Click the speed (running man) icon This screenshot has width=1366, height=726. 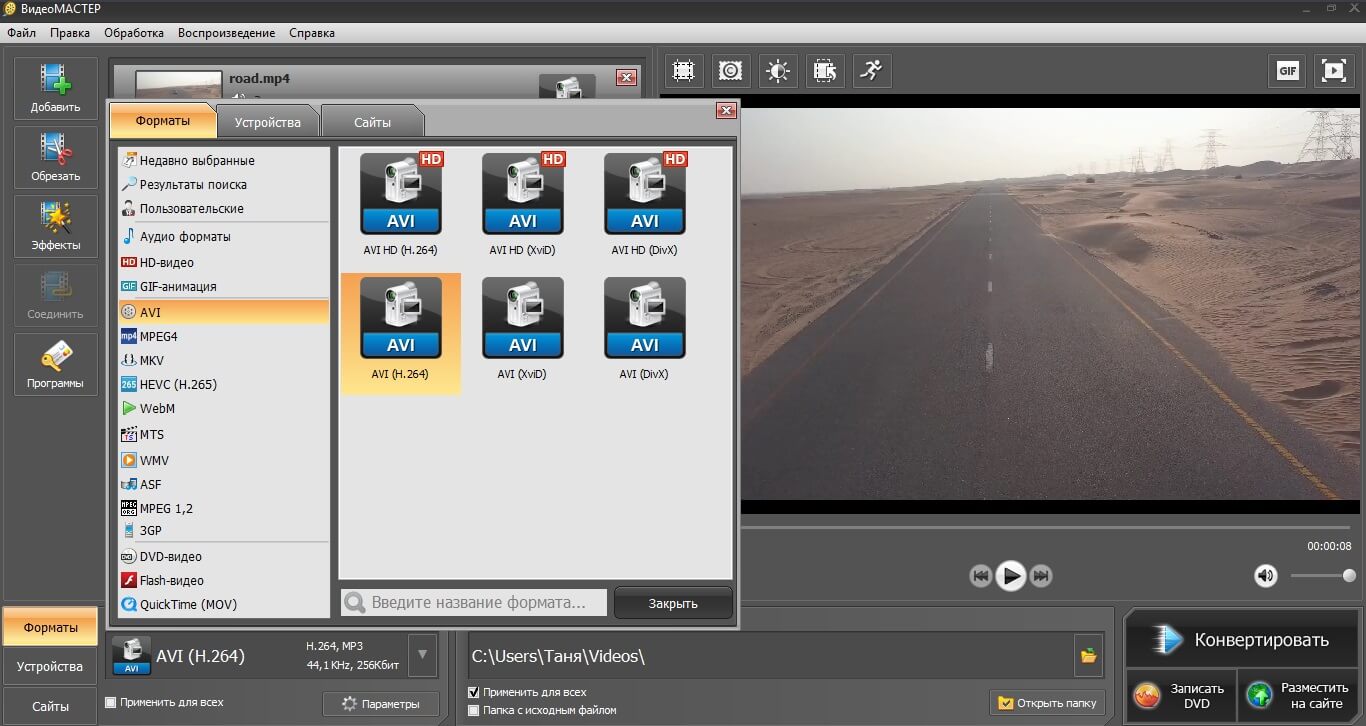[x=872, y=71]
